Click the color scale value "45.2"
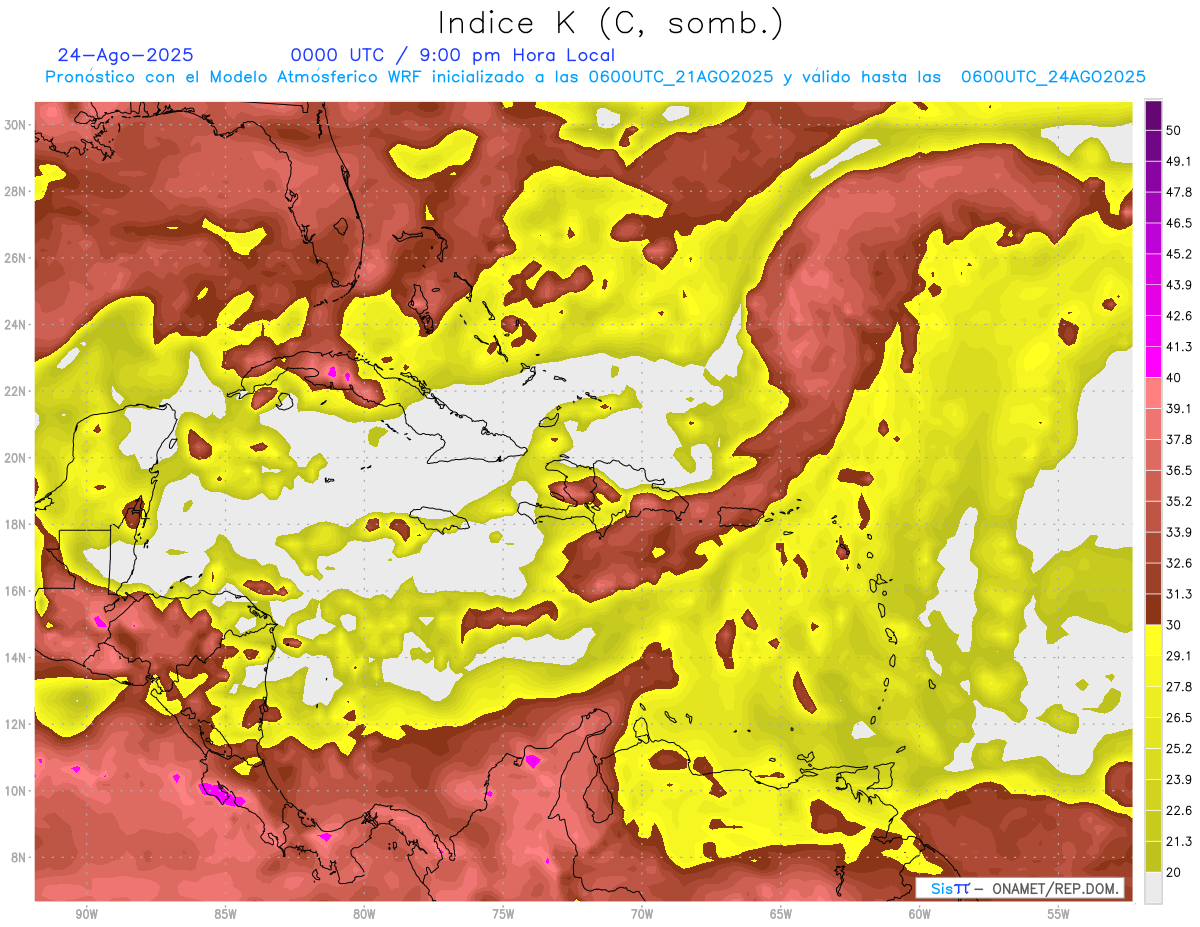Image resolution: width=1200 pixels, height=927 pixels. [1179, 254]
